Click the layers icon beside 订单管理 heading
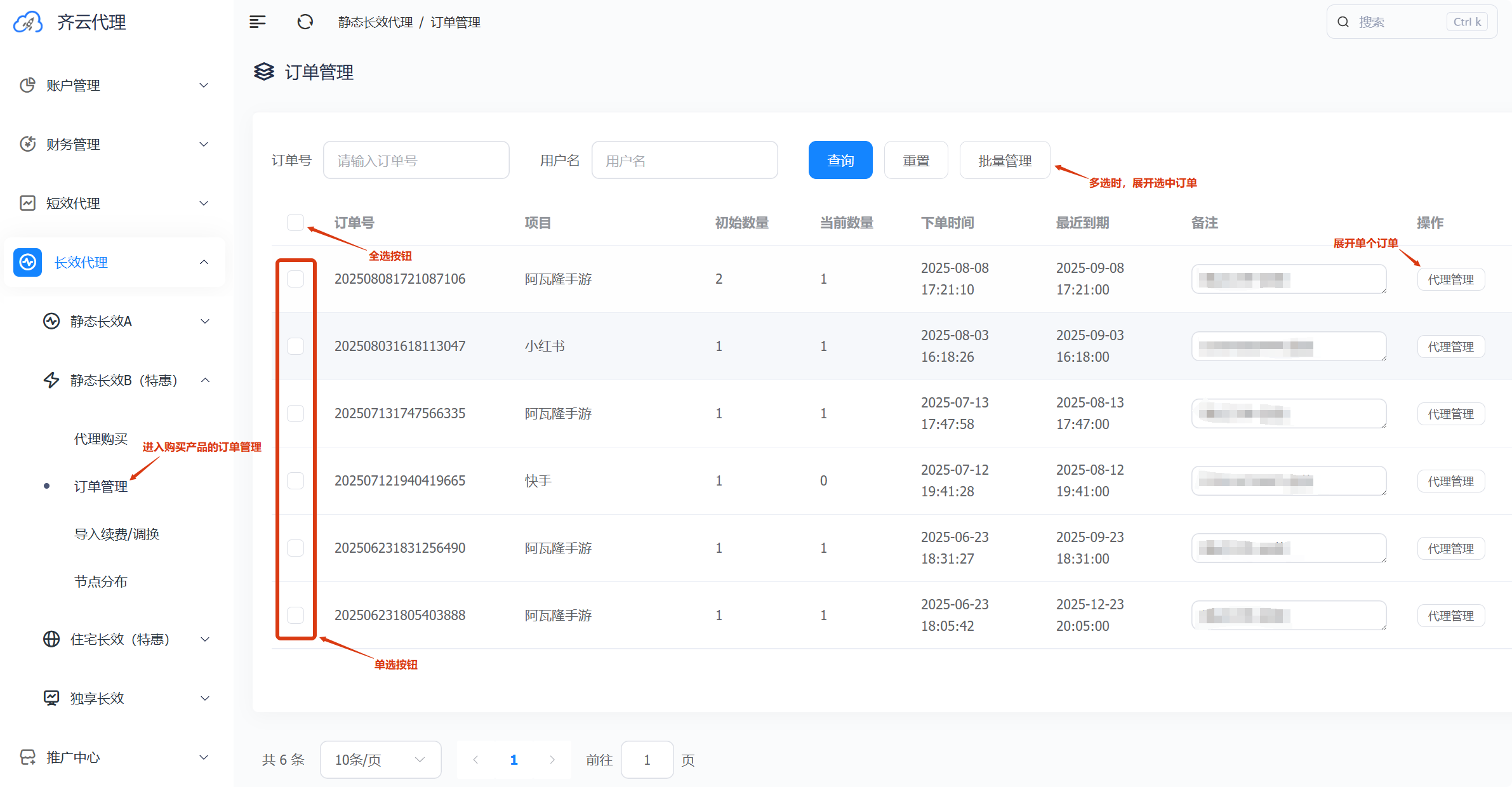The image size is (1512, 787). pos(264,72)
